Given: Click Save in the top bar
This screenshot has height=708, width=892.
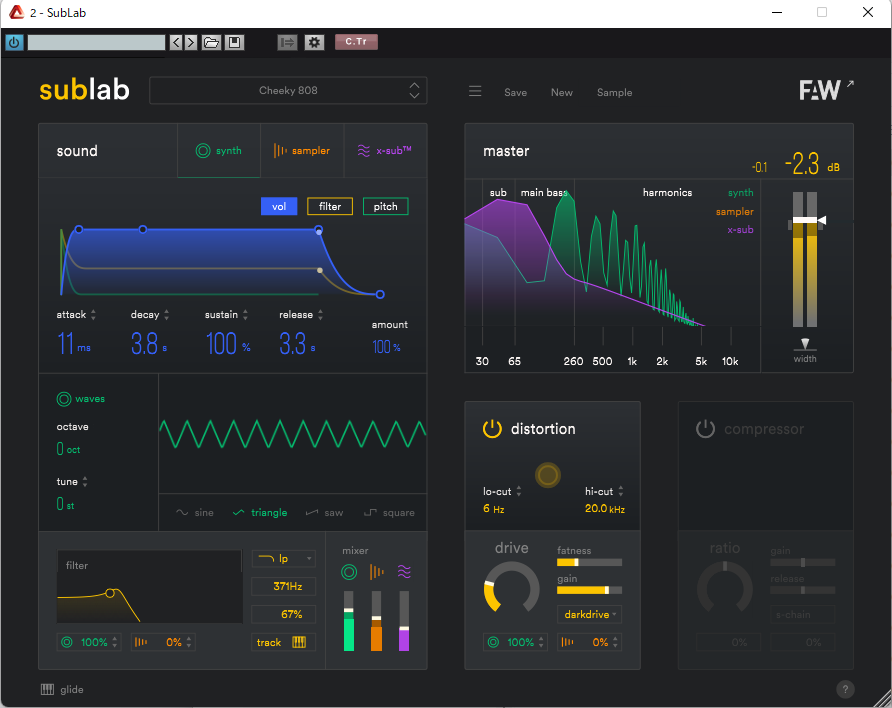Looking at the screenshot, I should click(515, 92).
